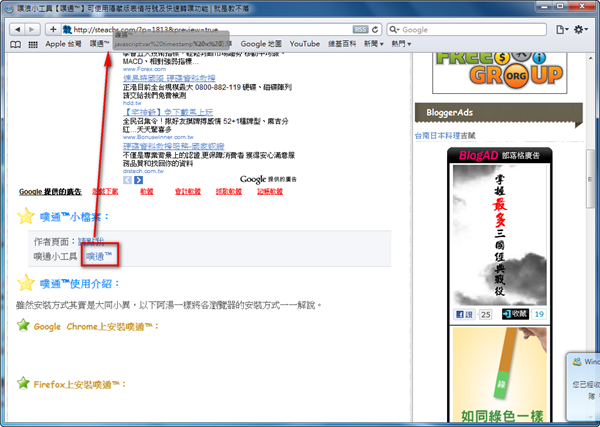The width and height of the screenshot is (600, 427).
Task: Open the red 軟體 ad link
Action: tap(147, 191)
